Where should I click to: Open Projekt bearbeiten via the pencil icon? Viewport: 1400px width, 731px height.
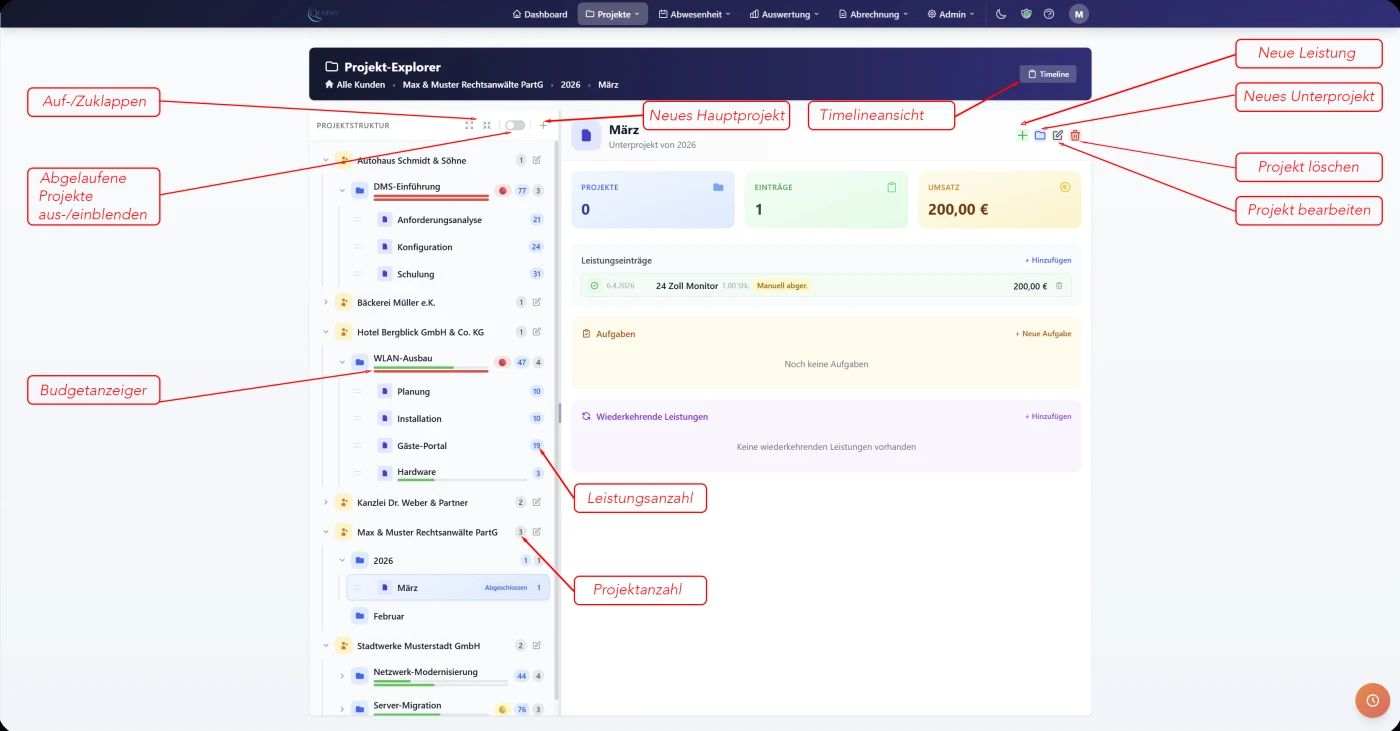(1058, 135)
